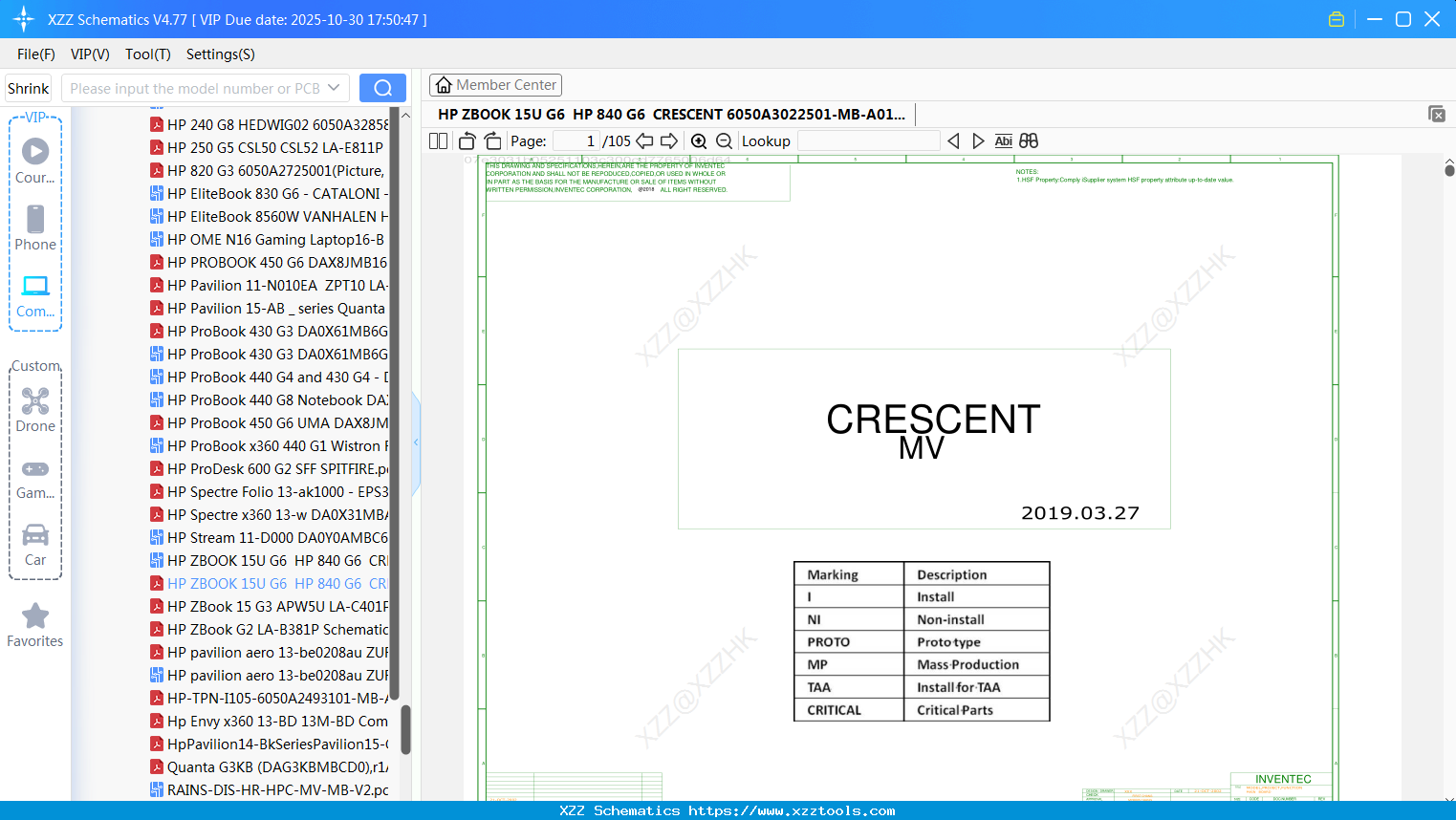Click the binoculars search icon

[1029, 140]
